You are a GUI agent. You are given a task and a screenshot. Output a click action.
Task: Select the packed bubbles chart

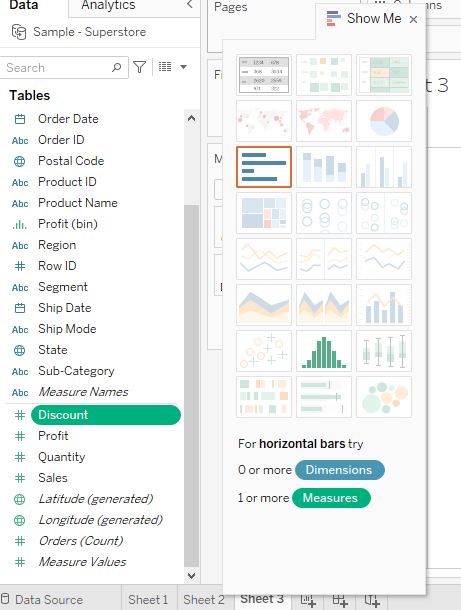click(x=384, y=397)
